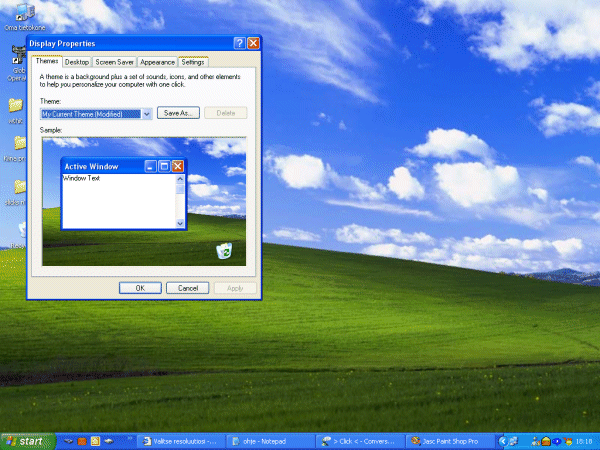Switch to the Screen Saver tab
This screenshot has height=450, width=600.
pyautogui.click(x=114, y=62)
